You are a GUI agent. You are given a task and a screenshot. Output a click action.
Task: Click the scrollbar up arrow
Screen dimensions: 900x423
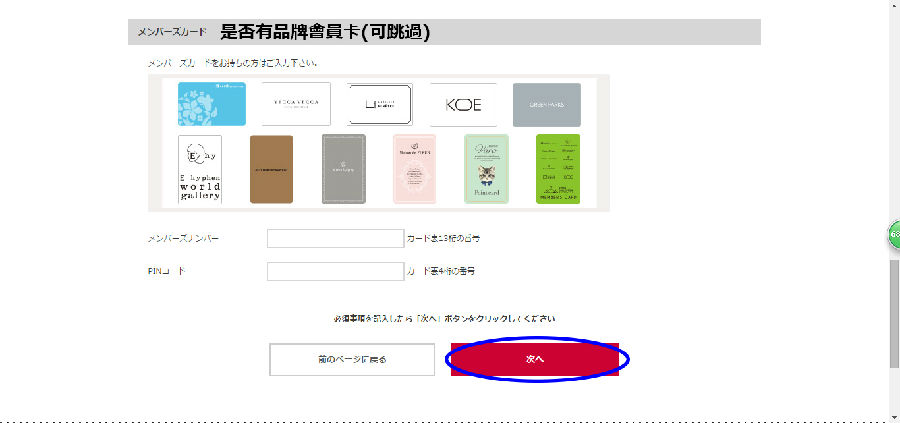coord(894,5)
